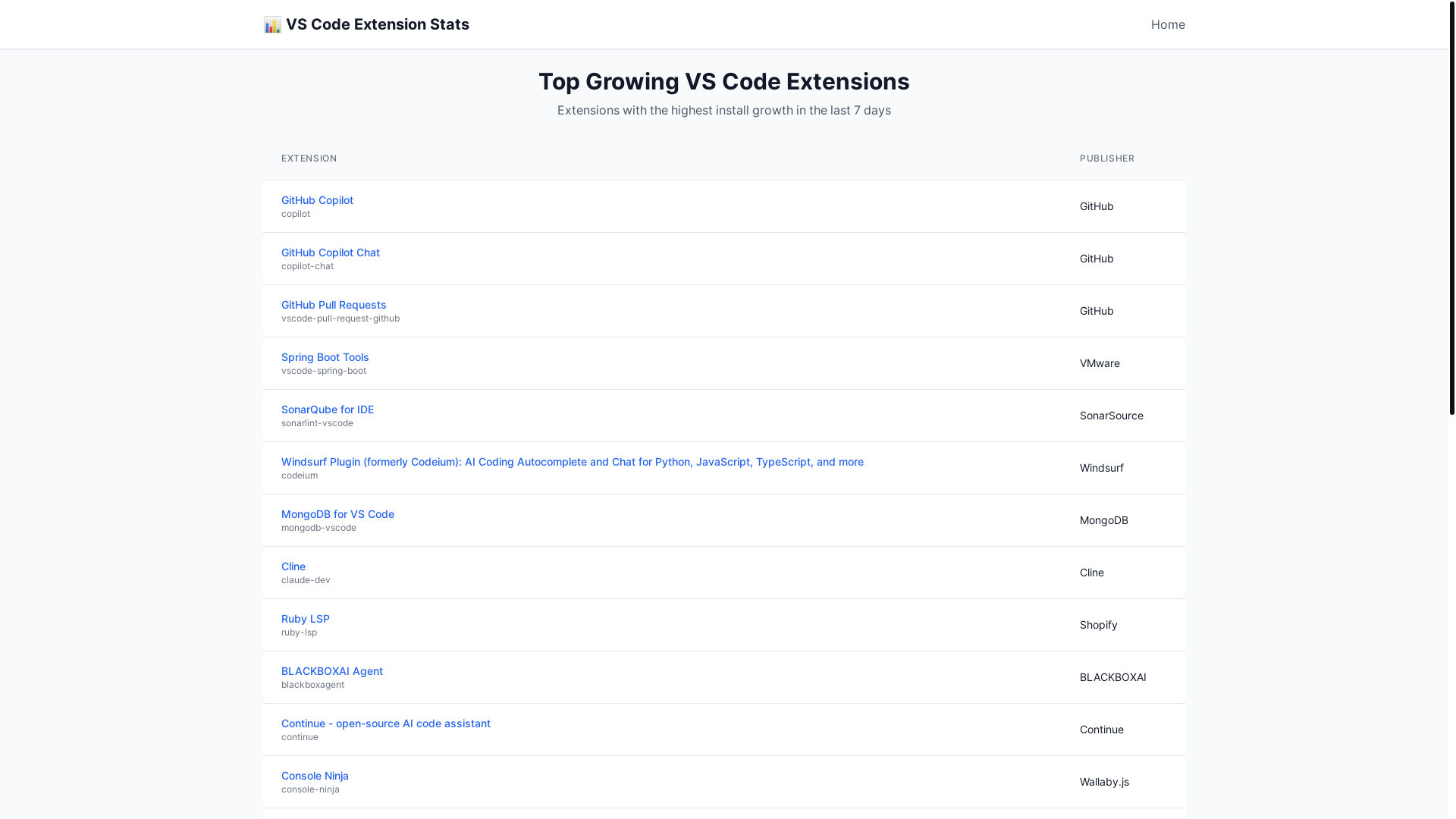
Task: Open the Continue open-source AI code assistant link
Action: (x=386, y=723)
